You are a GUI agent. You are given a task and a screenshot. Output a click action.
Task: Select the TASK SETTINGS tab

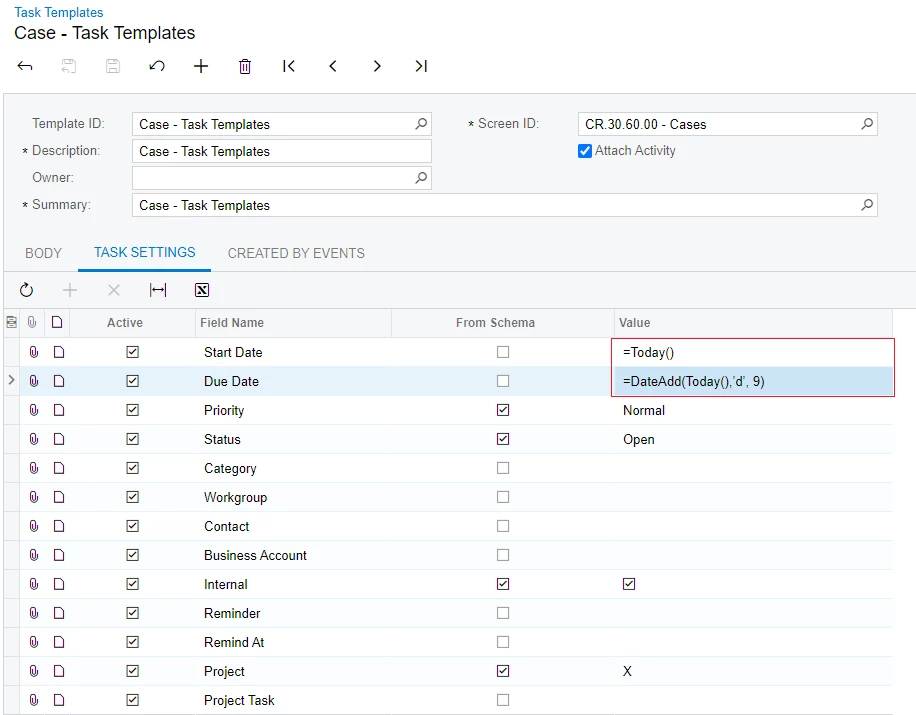pos(144,252)
